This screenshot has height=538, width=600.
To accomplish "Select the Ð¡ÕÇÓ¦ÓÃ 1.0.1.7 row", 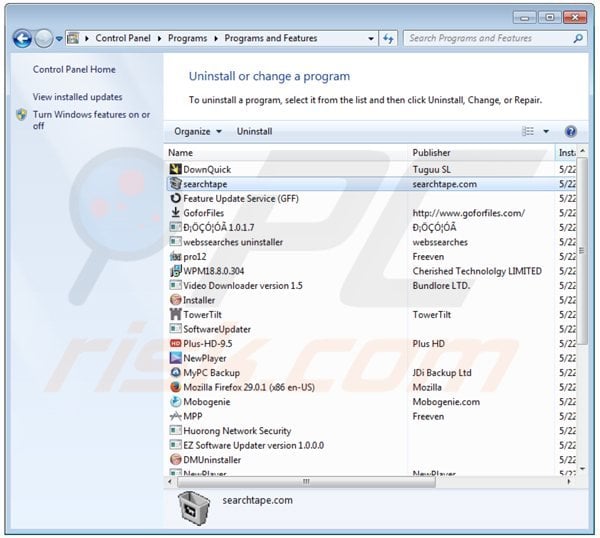I will coord(371,227).
